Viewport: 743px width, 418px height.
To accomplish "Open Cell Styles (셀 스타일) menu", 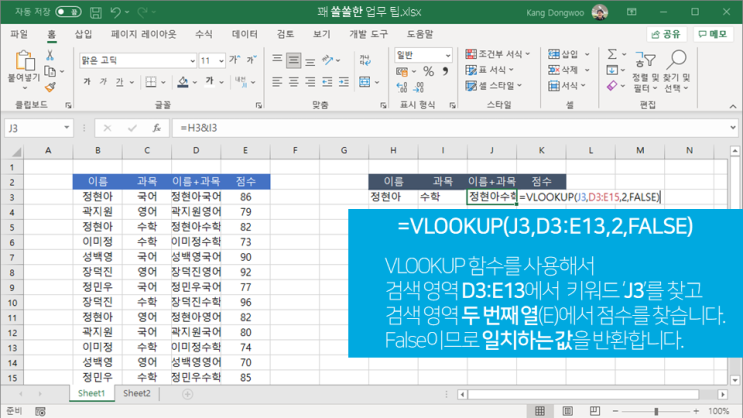I will click(494, 86).
